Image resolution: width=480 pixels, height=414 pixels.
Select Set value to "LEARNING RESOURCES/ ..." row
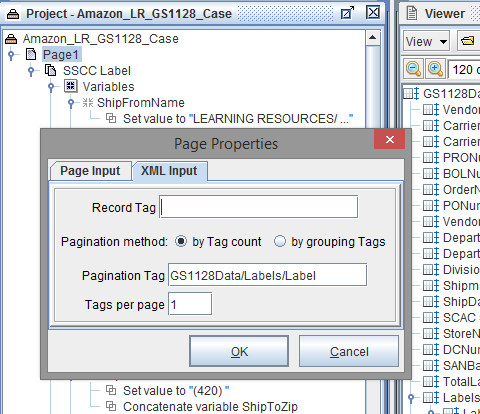click(238, 119)
